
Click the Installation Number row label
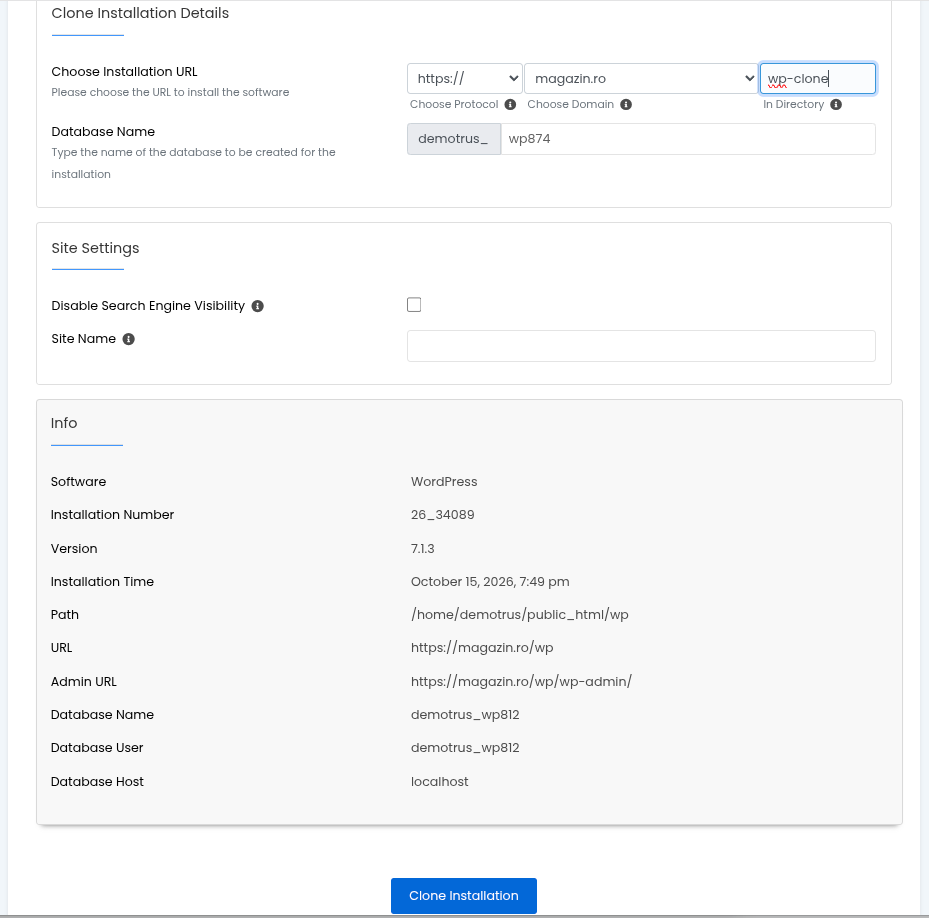click(x=113, y=514)
